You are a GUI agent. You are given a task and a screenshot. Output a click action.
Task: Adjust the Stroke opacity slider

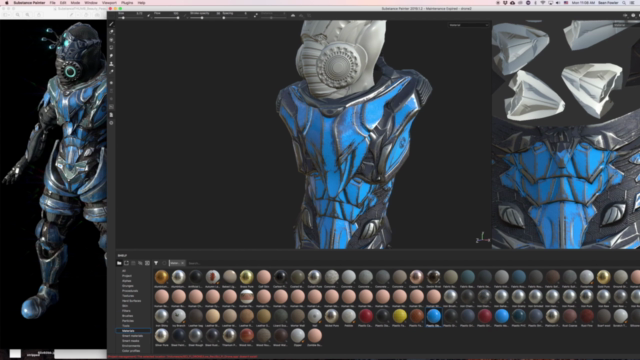pos(202,18)
